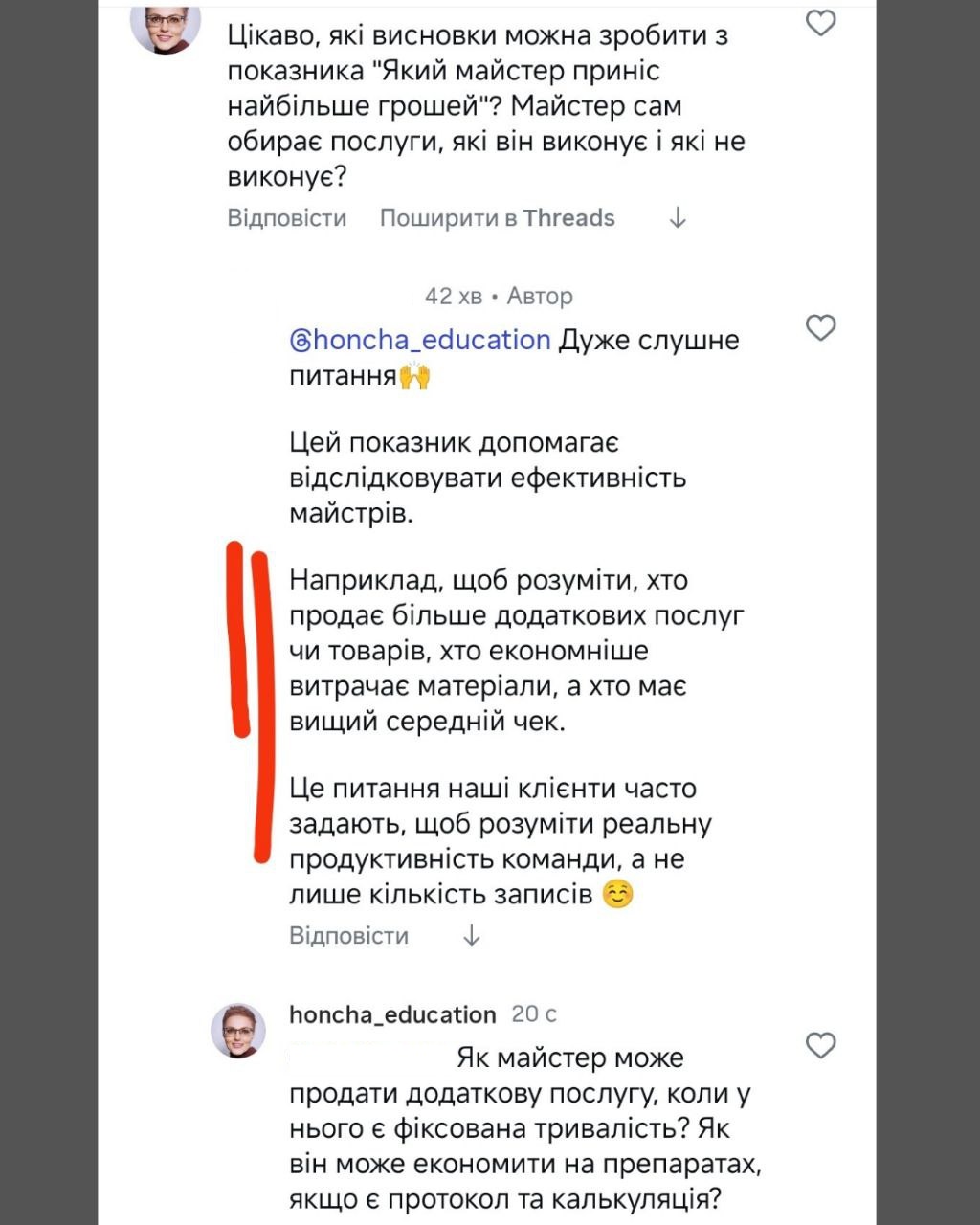Click the smiling emoji after 'кількість записів'
980x1225 pixels.
pyautogui.click(x=618, y=895)
